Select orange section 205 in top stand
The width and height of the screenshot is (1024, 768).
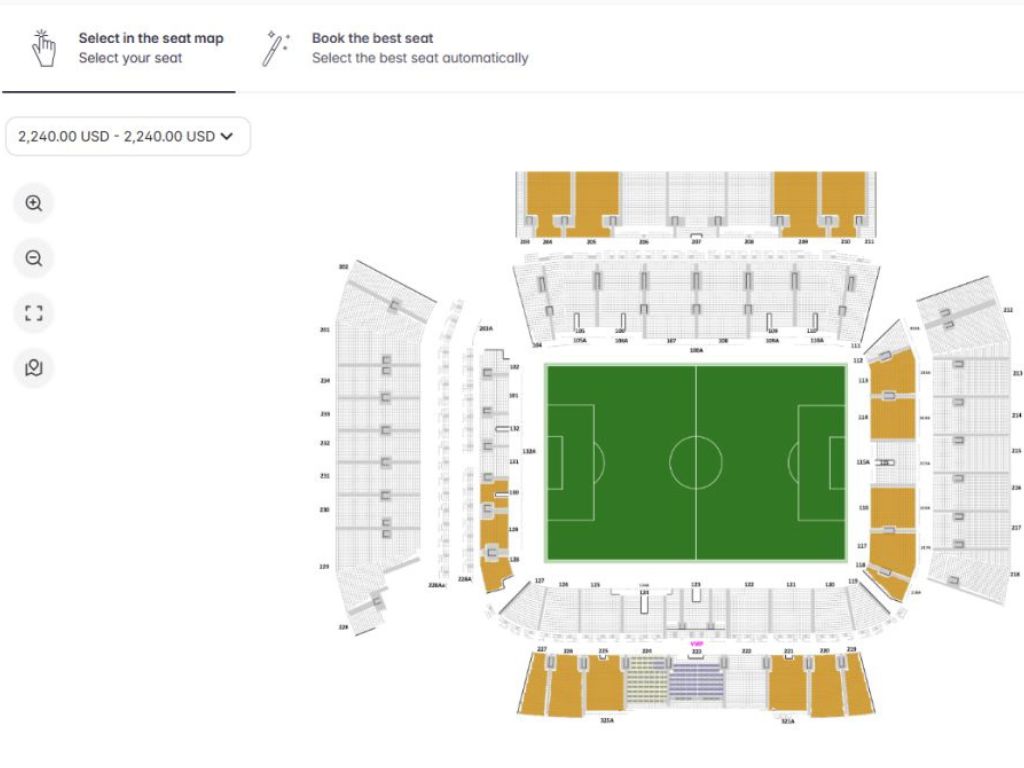tap(596, 200)
